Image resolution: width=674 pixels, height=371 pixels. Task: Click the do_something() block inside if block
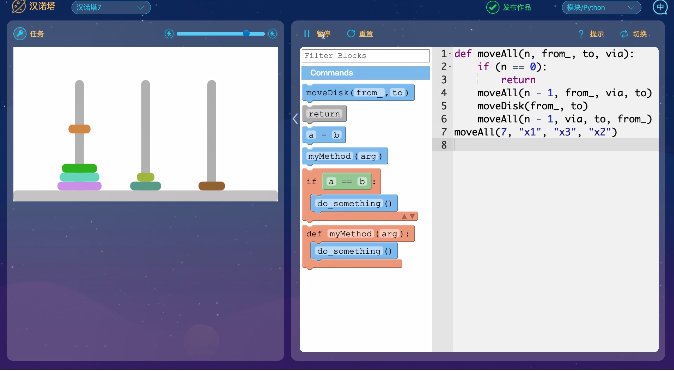tap(354, 203)
